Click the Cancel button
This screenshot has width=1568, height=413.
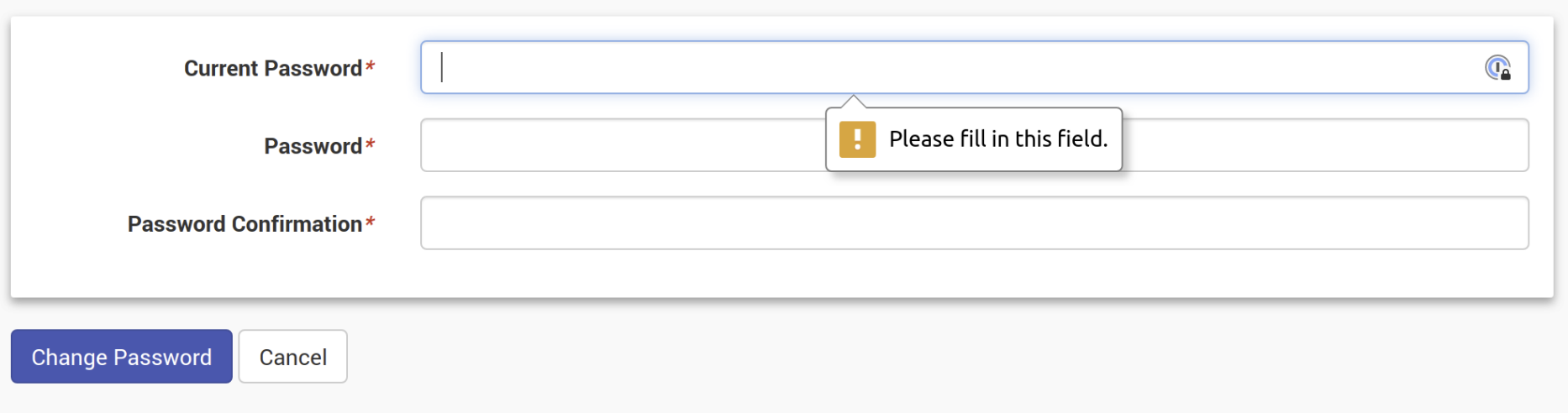click(x=292, y=357)
